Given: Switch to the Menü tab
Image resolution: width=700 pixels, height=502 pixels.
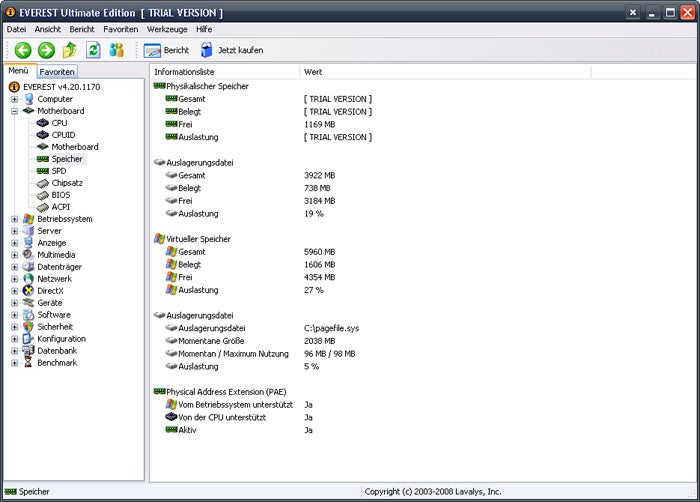Looking at the screenshot, I should tap(19, 71).
